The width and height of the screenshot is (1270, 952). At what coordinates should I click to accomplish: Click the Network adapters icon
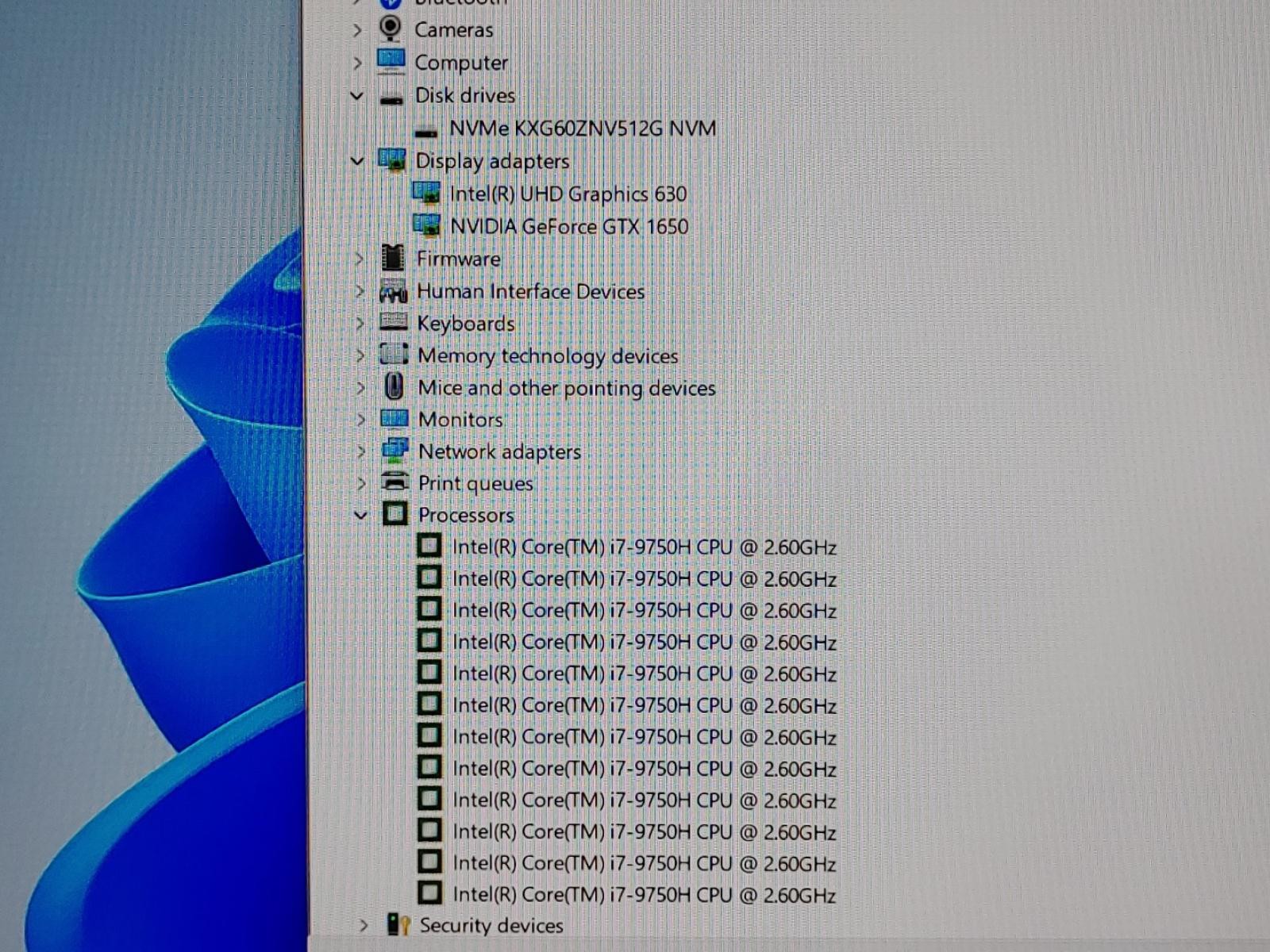coord(395,450)
